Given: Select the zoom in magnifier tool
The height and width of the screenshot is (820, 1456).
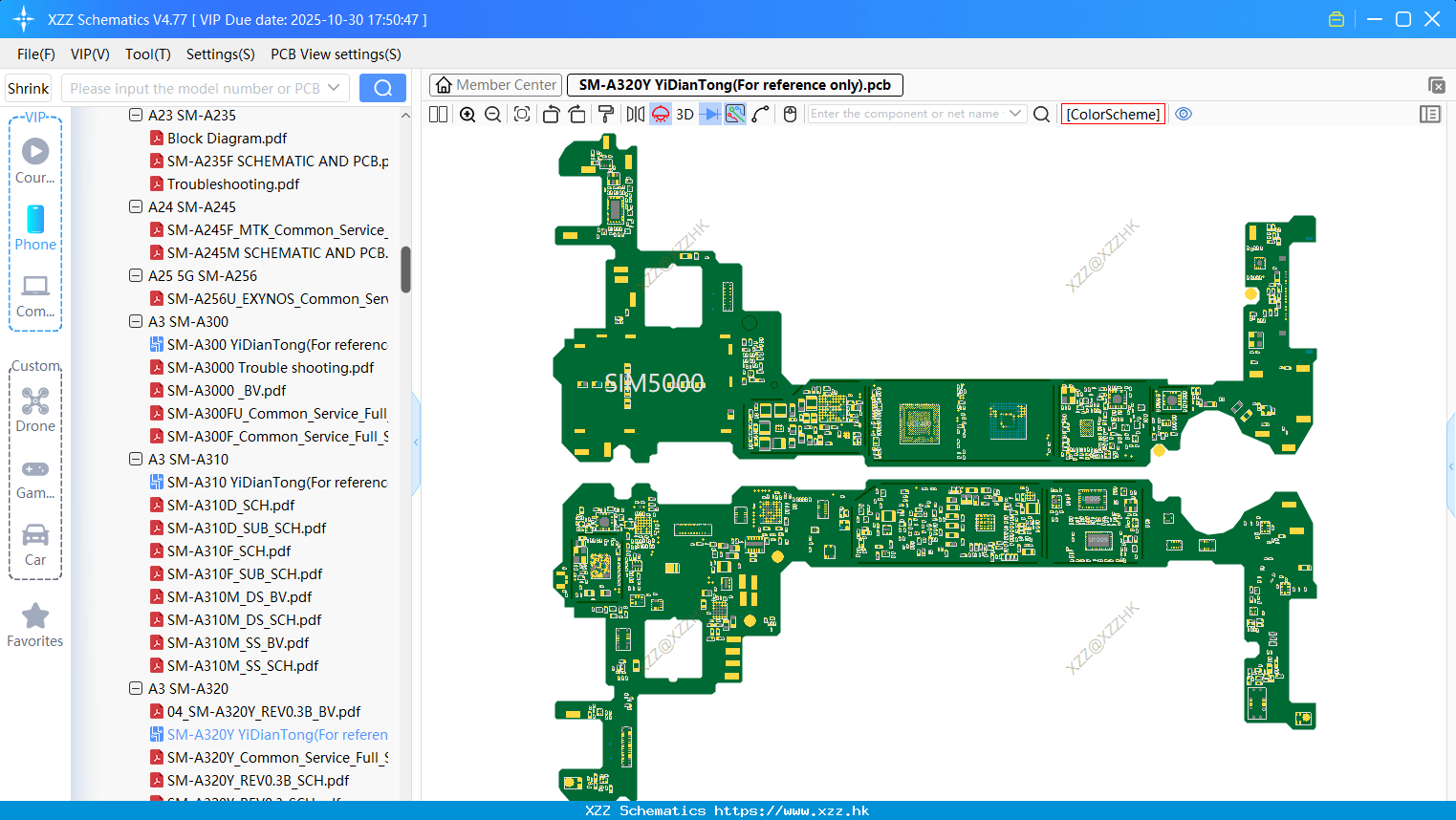Looking at the screenshot, I should click(x=467, y=114).
